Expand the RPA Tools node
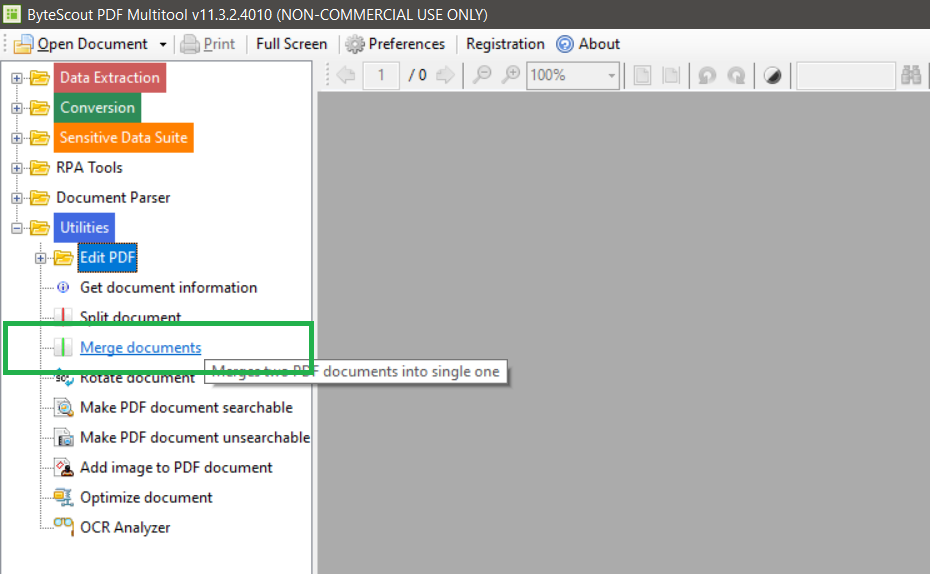930x574 pixels. (x=17, y=168)
